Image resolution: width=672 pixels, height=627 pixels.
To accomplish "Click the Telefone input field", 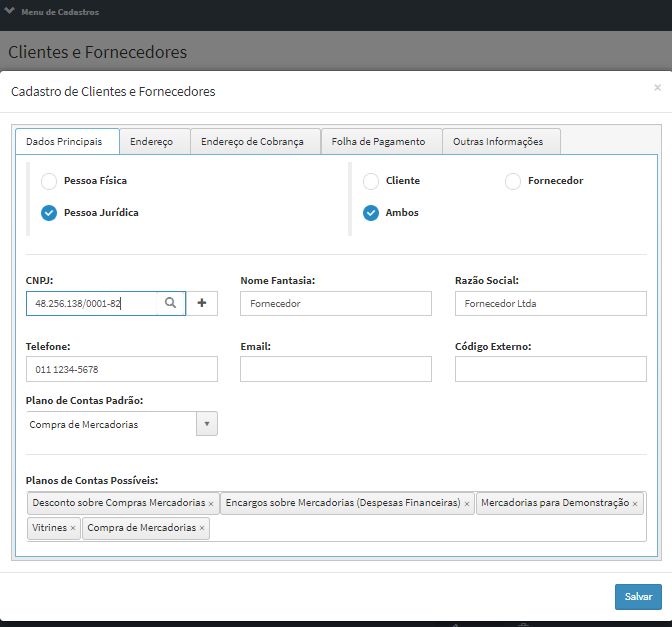I will 122,369.
